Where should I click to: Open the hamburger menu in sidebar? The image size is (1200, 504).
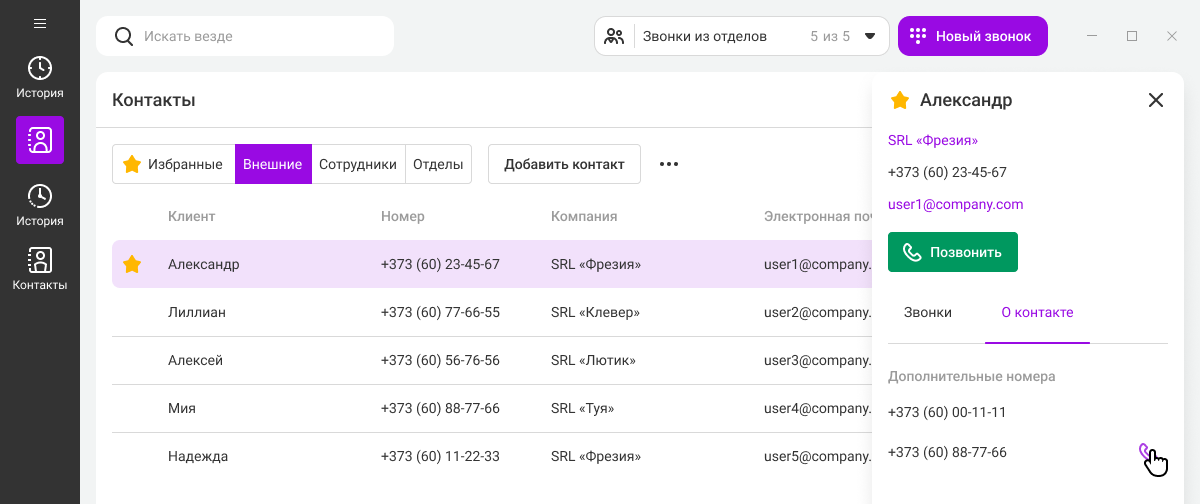[40, 23]
